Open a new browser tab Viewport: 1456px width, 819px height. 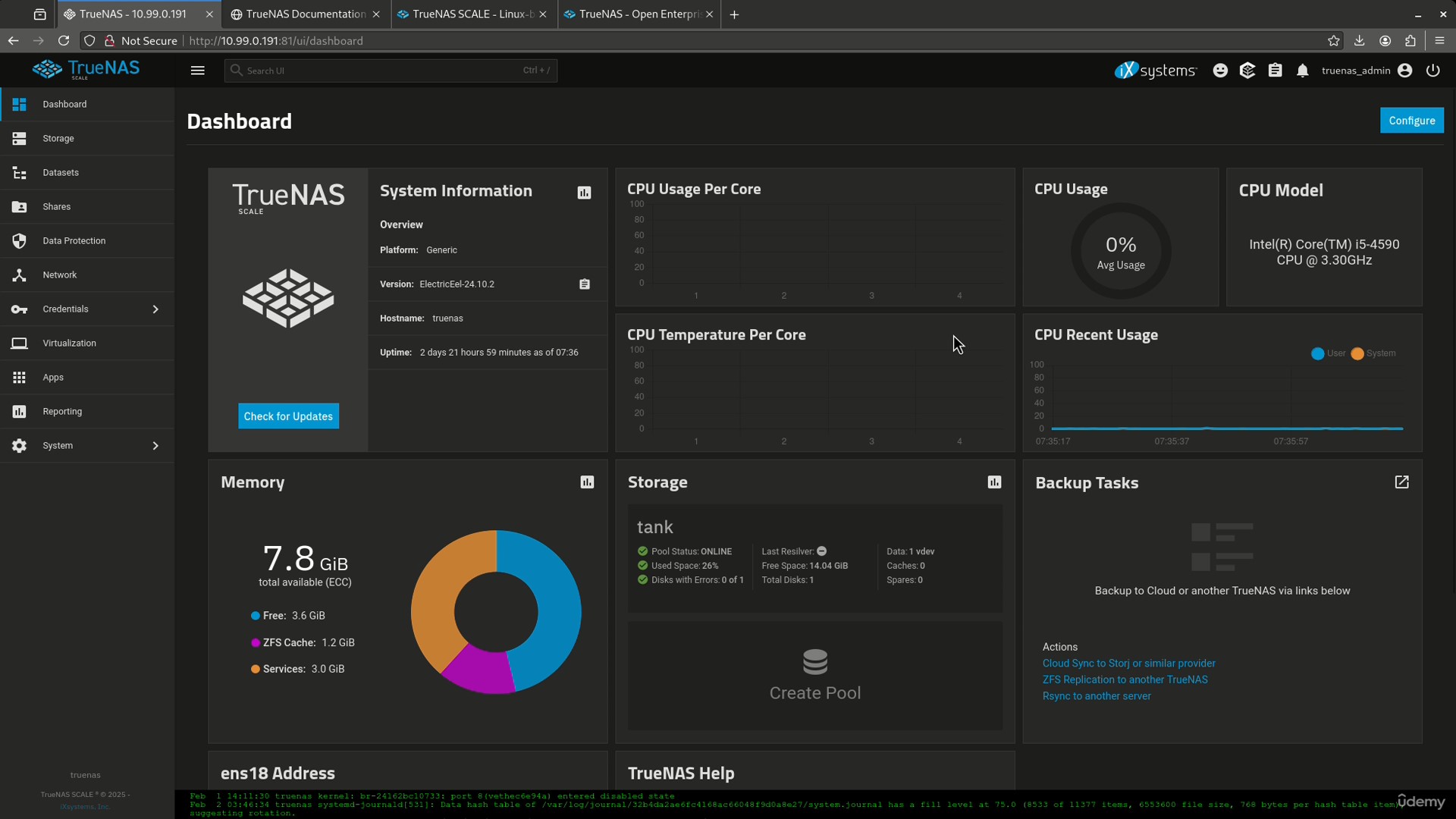tap(734, 14)
